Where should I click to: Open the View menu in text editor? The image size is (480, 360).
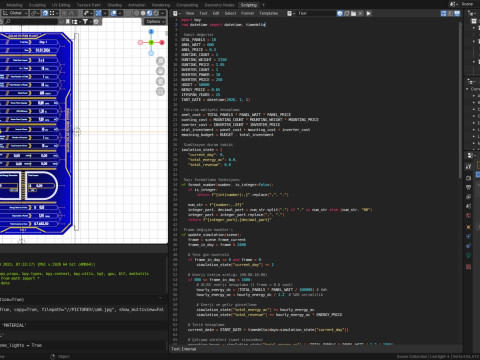190,13
